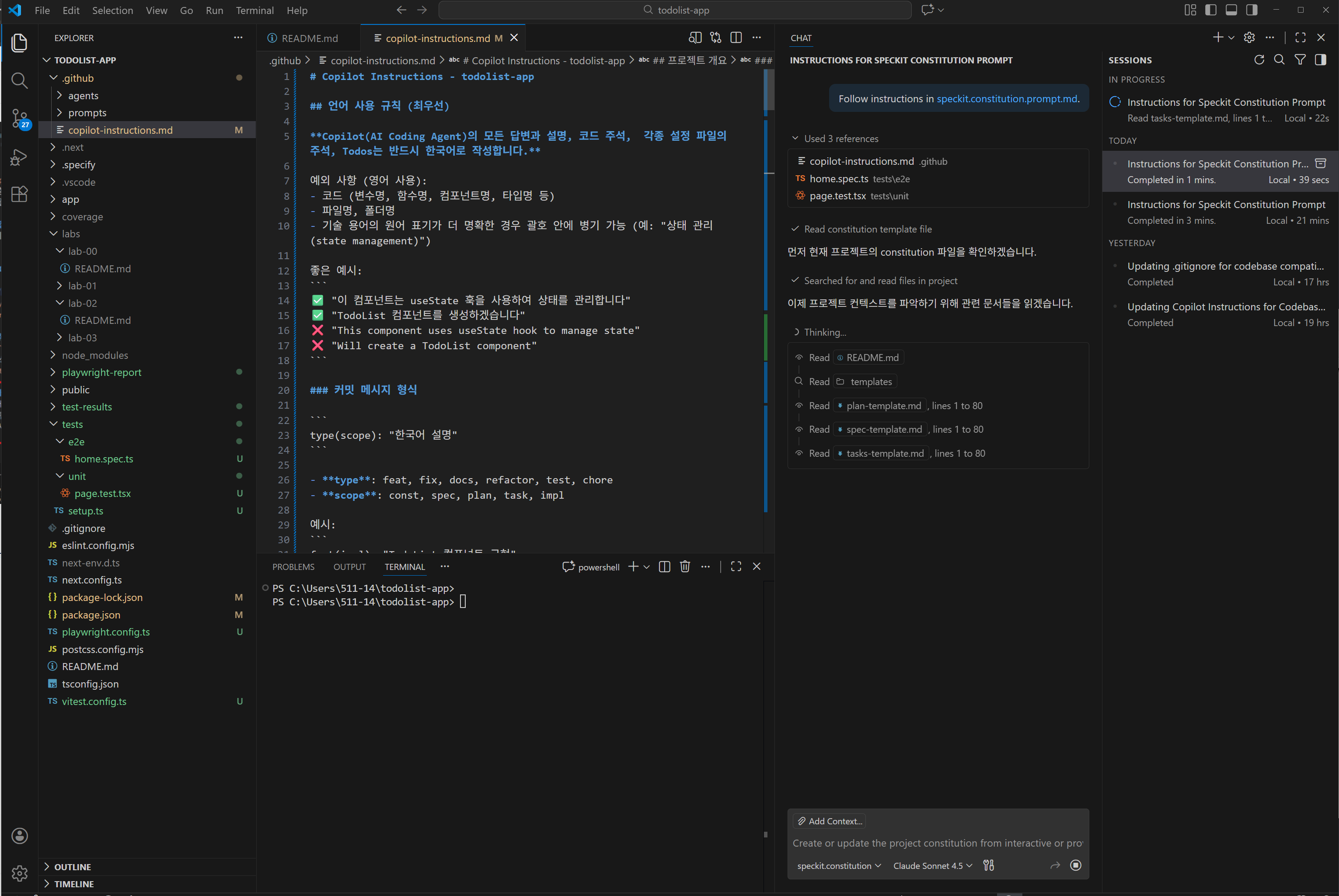1339x896 pixels.
Task: Open the Claude Sonnet 4.5 model dropdown
Action: click(x=932, y=865)
